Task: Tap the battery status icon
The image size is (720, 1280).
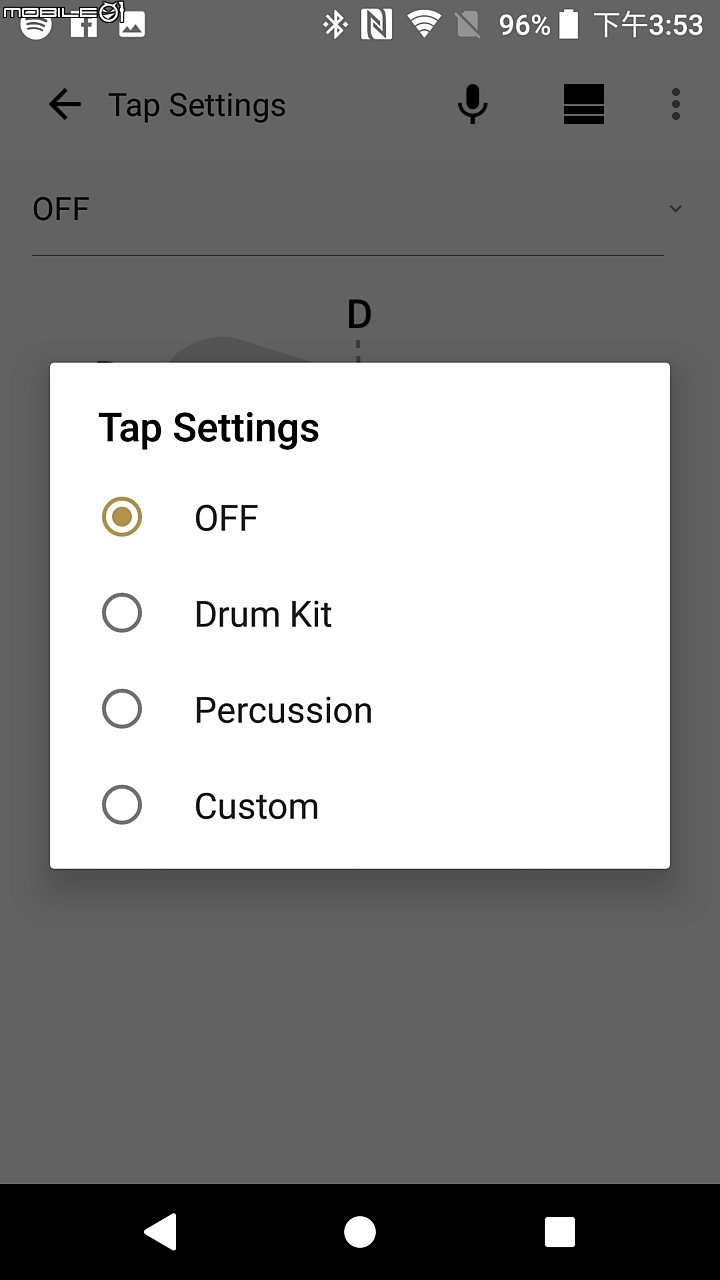Action: (568, 24)
